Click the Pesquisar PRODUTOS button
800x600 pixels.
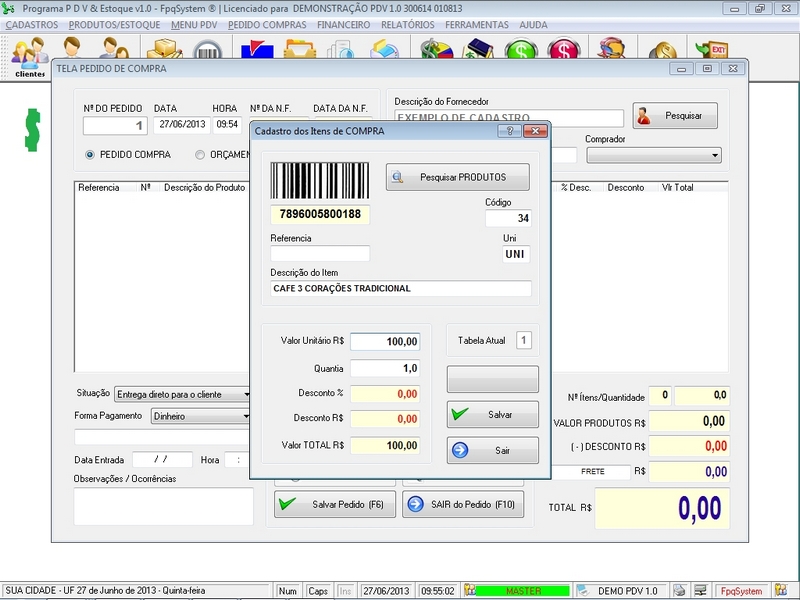click(x=457, y=178)
